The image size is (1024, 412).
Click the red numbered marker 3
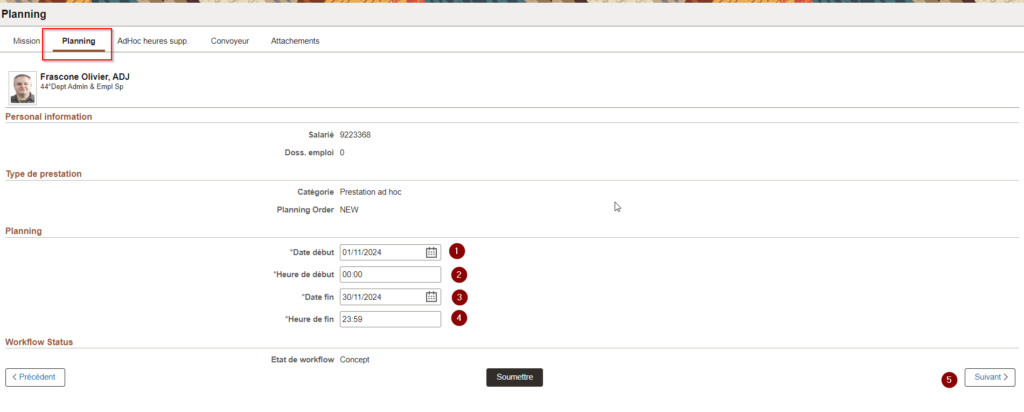[x=458, y=297]
